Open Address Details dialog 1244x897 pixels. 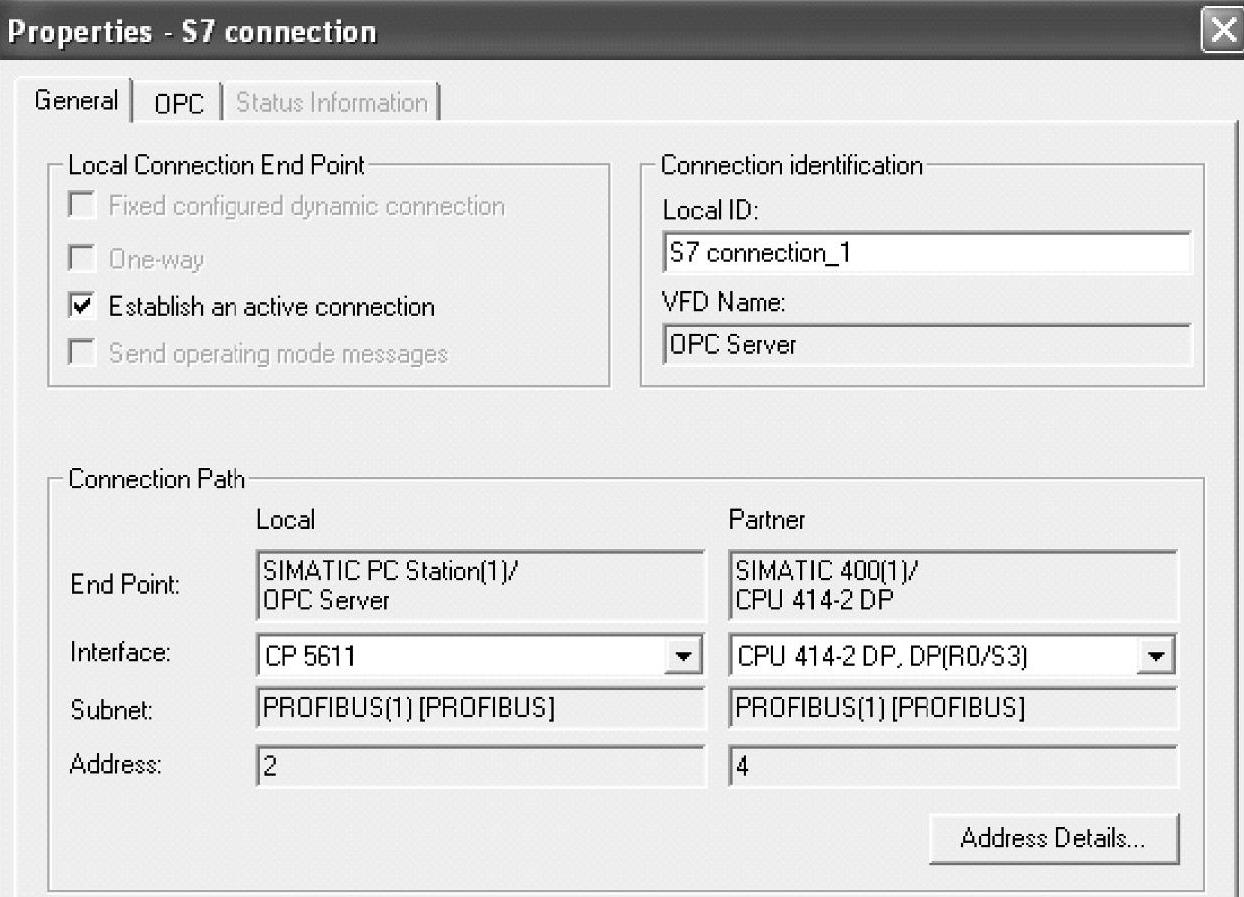(x=1053, y=838)
